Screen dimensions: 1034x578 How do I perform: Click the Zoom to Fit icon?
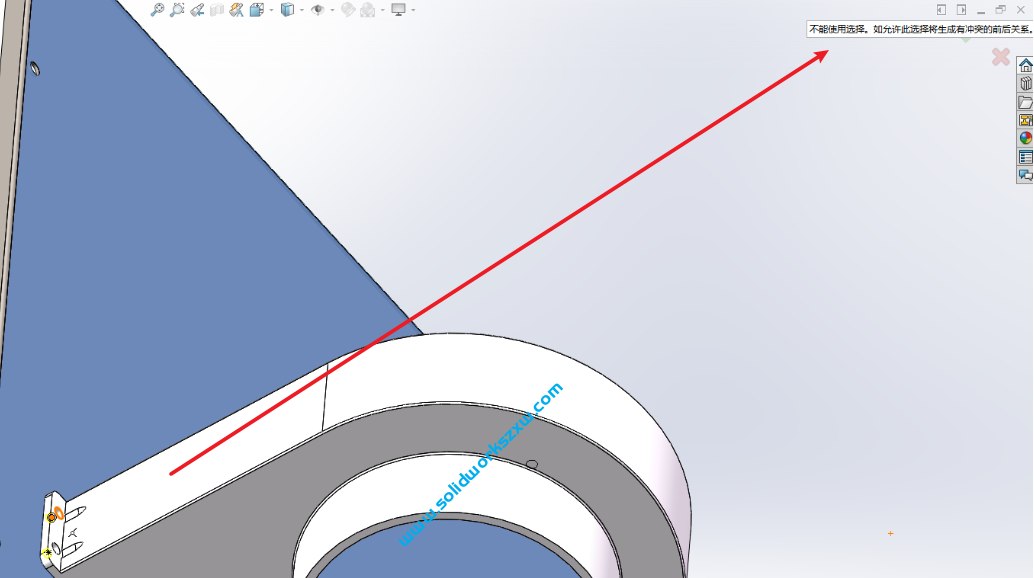pos(157,10)
